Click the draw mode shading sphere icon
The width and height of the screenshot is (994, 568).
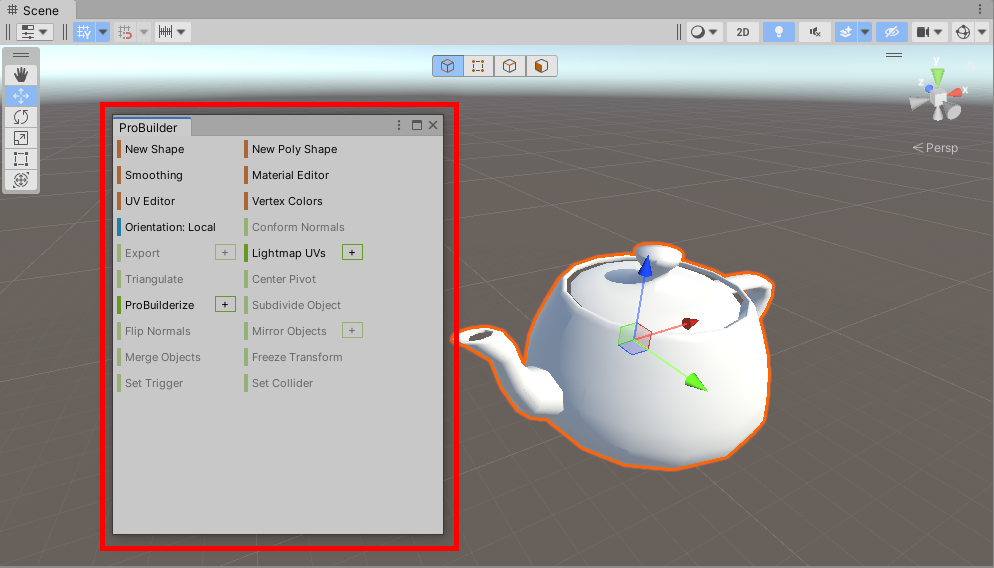[x=698, y=32]
